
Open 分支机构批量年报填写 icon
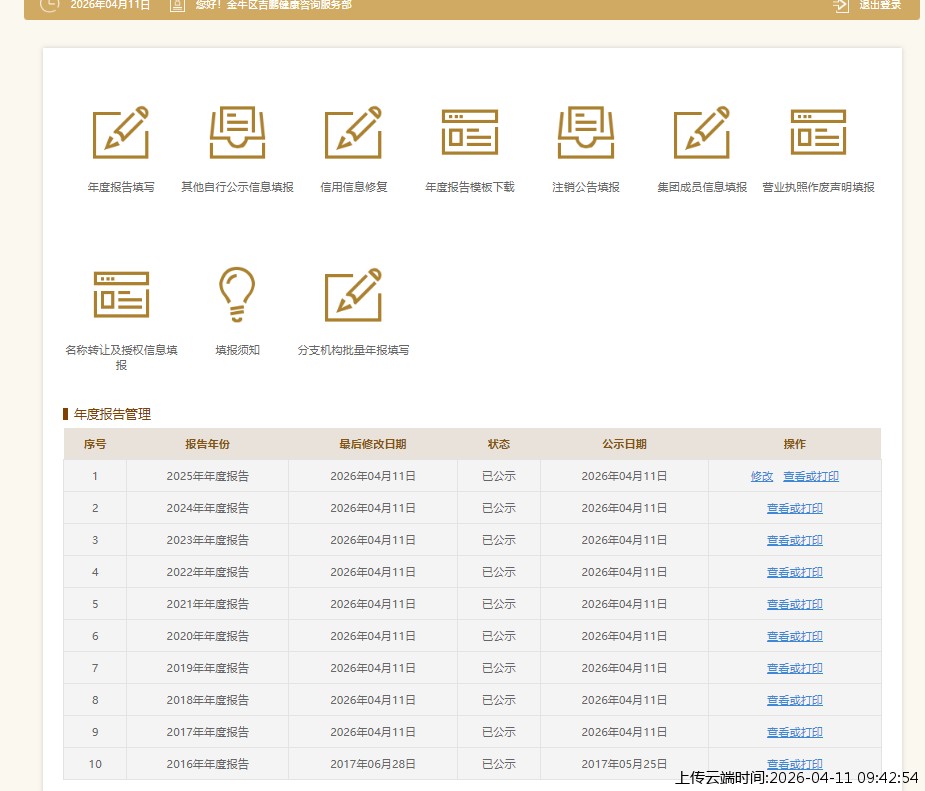[x=353, y=295]
